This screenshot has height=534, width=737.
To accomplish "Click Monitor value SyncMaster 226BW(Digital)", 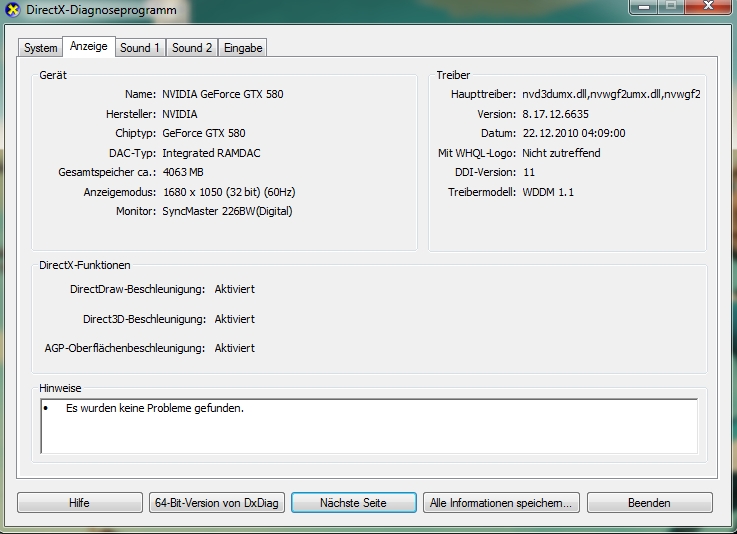I will tap(227, 211).
